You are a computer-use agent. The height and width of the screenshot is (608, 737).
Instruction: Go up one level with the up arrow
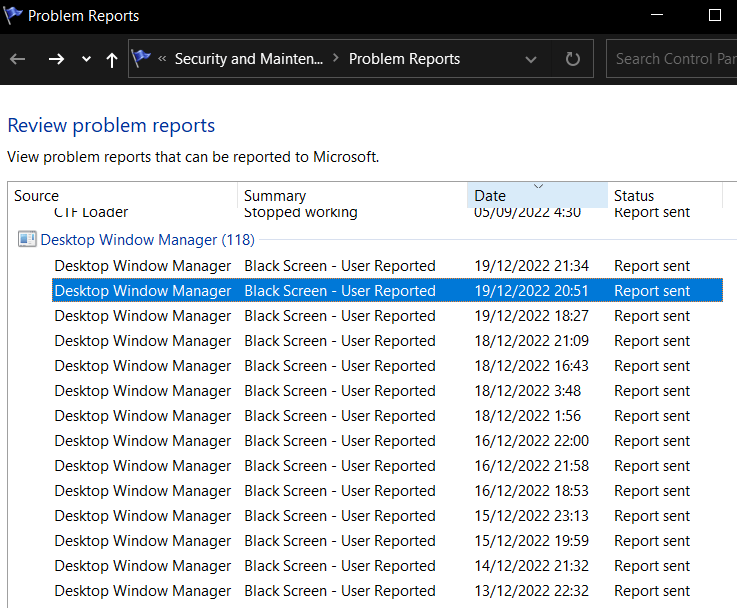(x=112, y=60)
